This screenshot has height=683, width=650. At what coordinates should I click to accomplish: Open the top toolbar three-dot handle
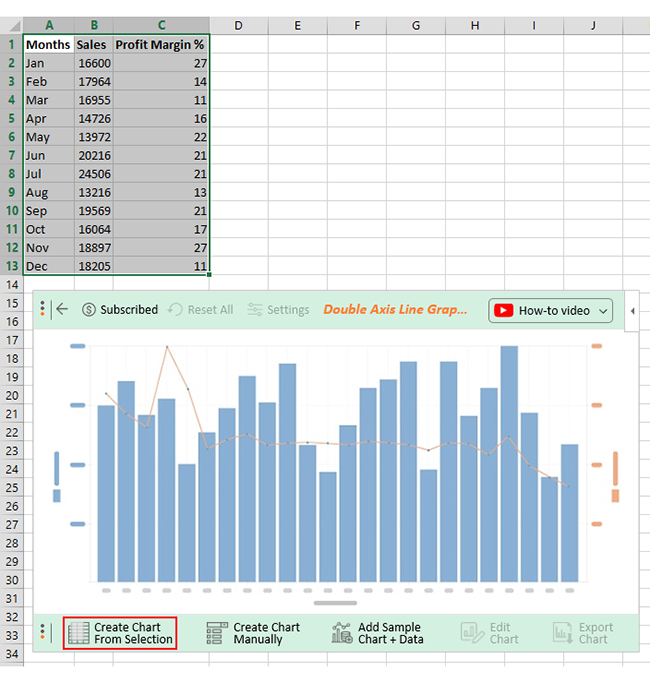tap(42, 308)
